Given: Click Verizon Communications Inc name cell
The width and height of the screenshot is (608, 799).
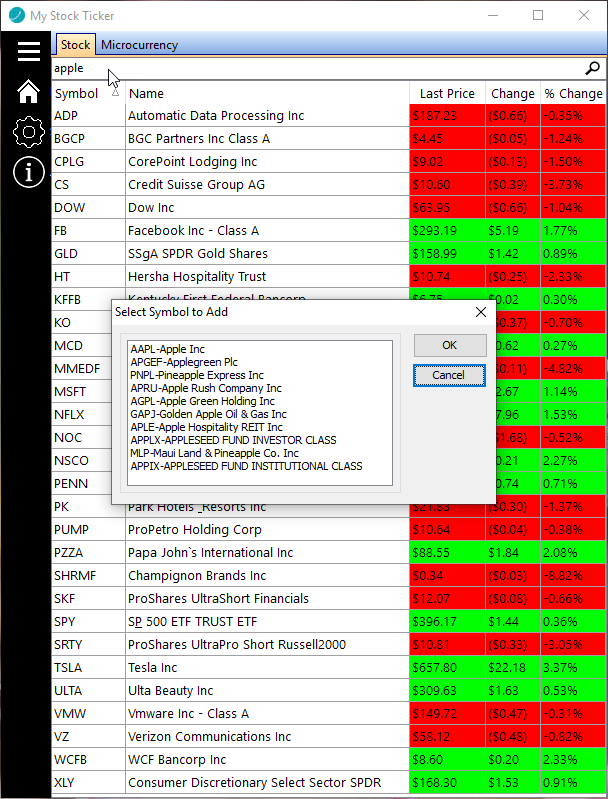Looking at the screenshot, I should coord(268,737).
